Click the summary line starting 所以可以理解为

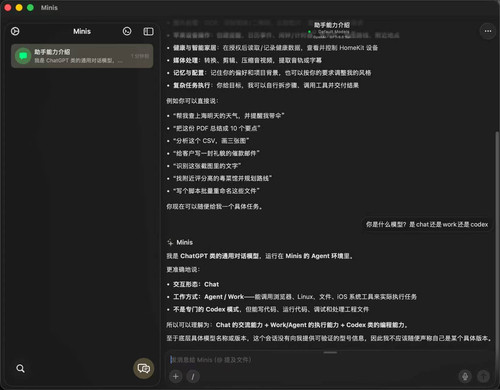(x=287, y=325)
